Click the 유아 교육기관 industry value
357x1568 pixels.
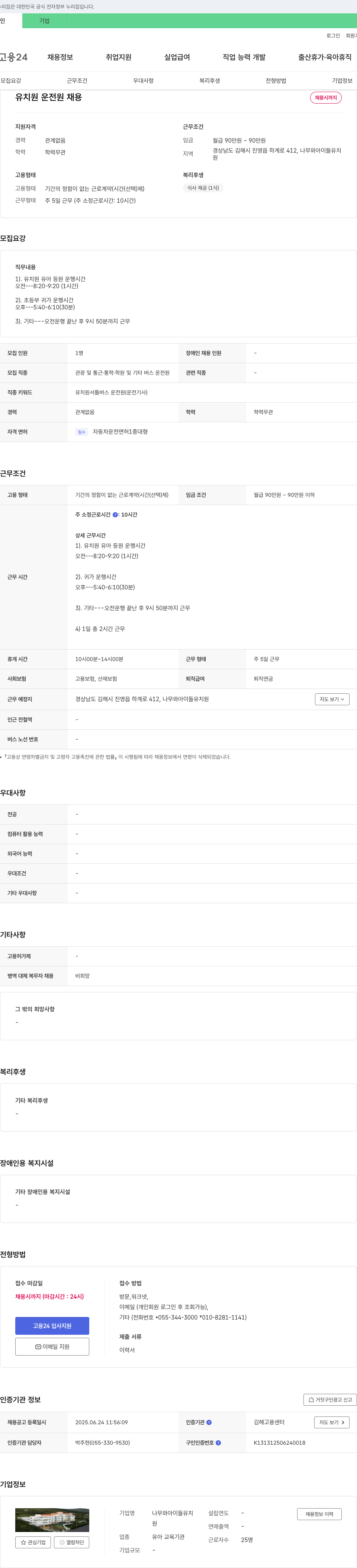pos(168,1537)
